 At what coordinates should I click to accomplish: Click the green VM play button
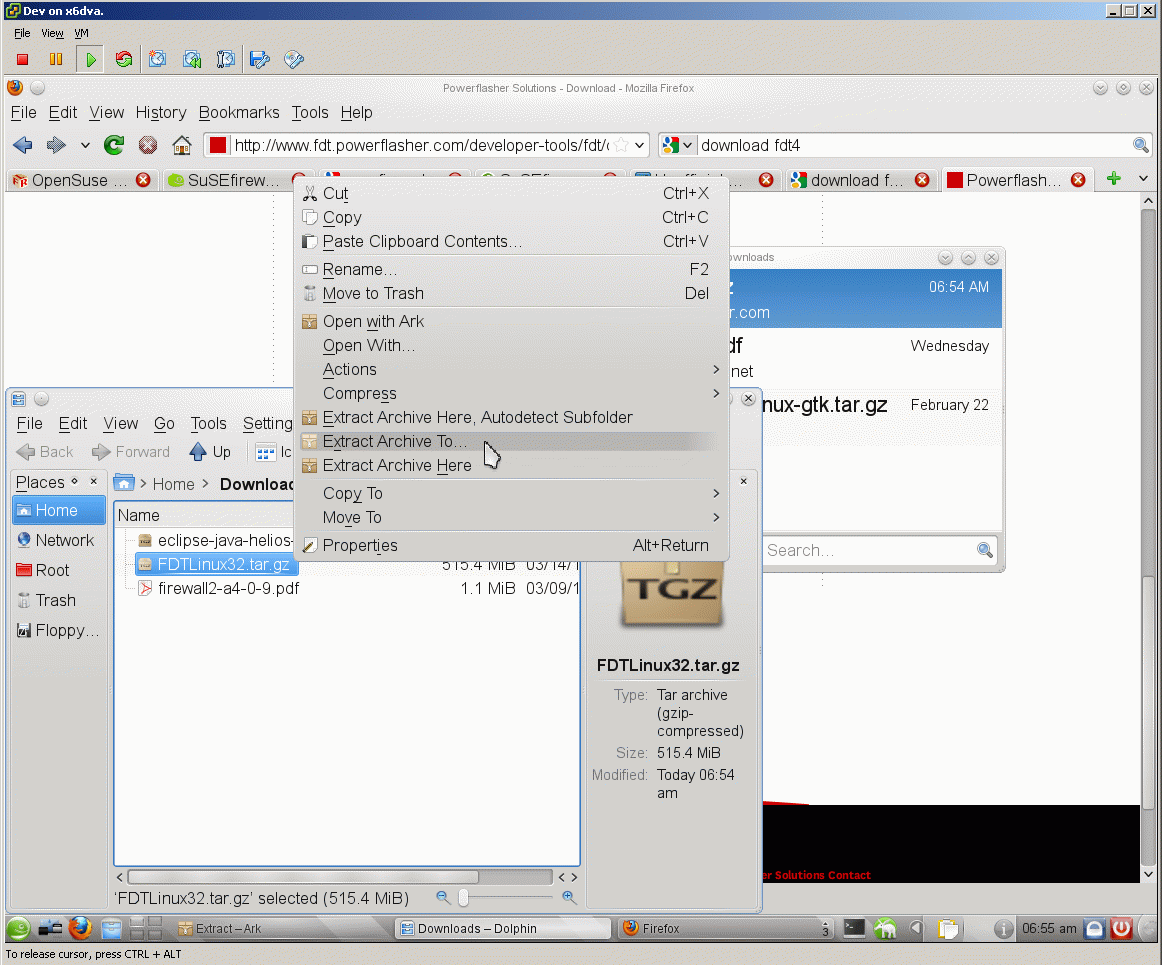(90, 59)
